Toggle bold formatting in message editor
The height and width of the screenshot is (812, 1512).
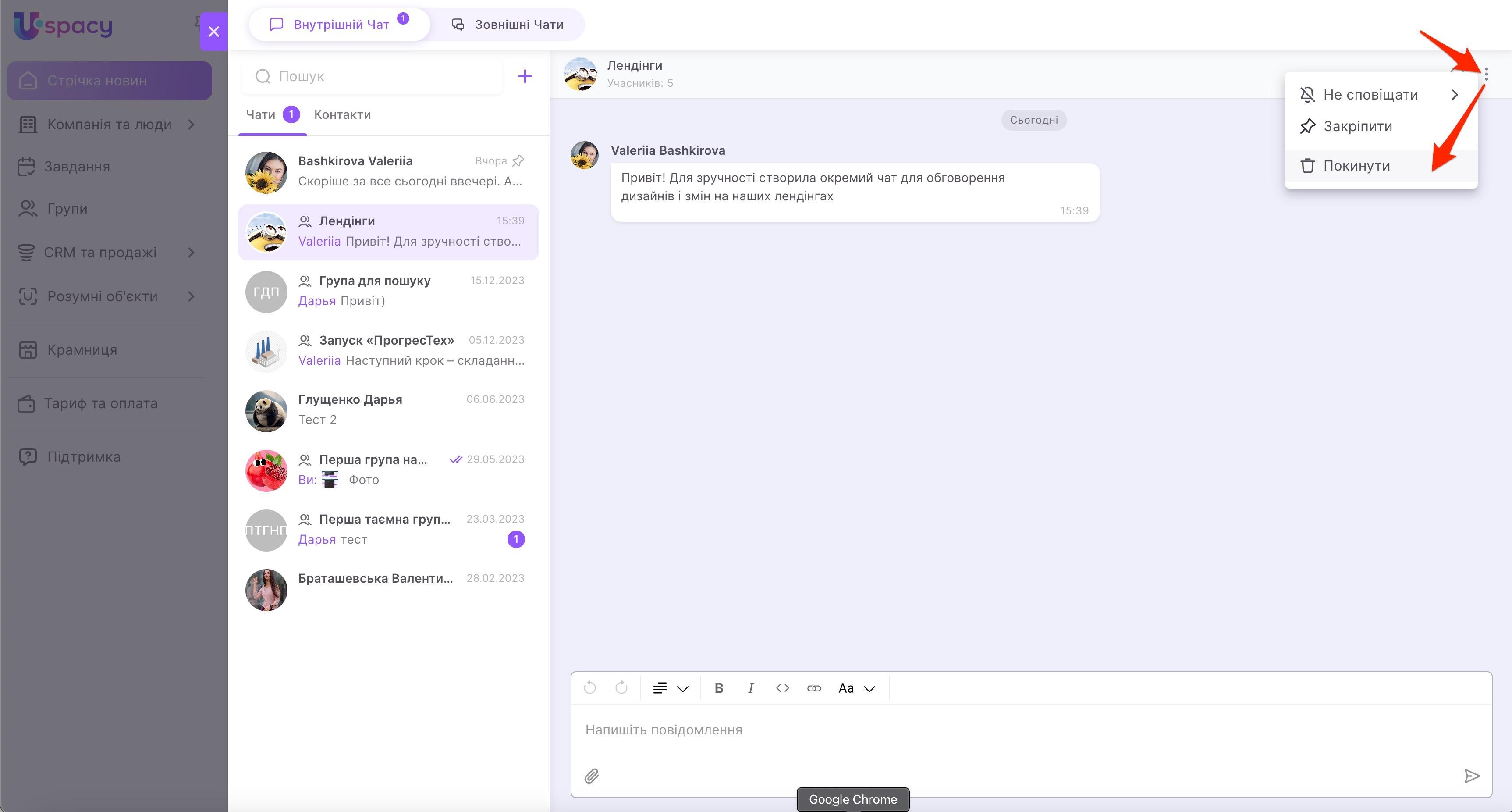pyautogui.click(x=718, y=688)
